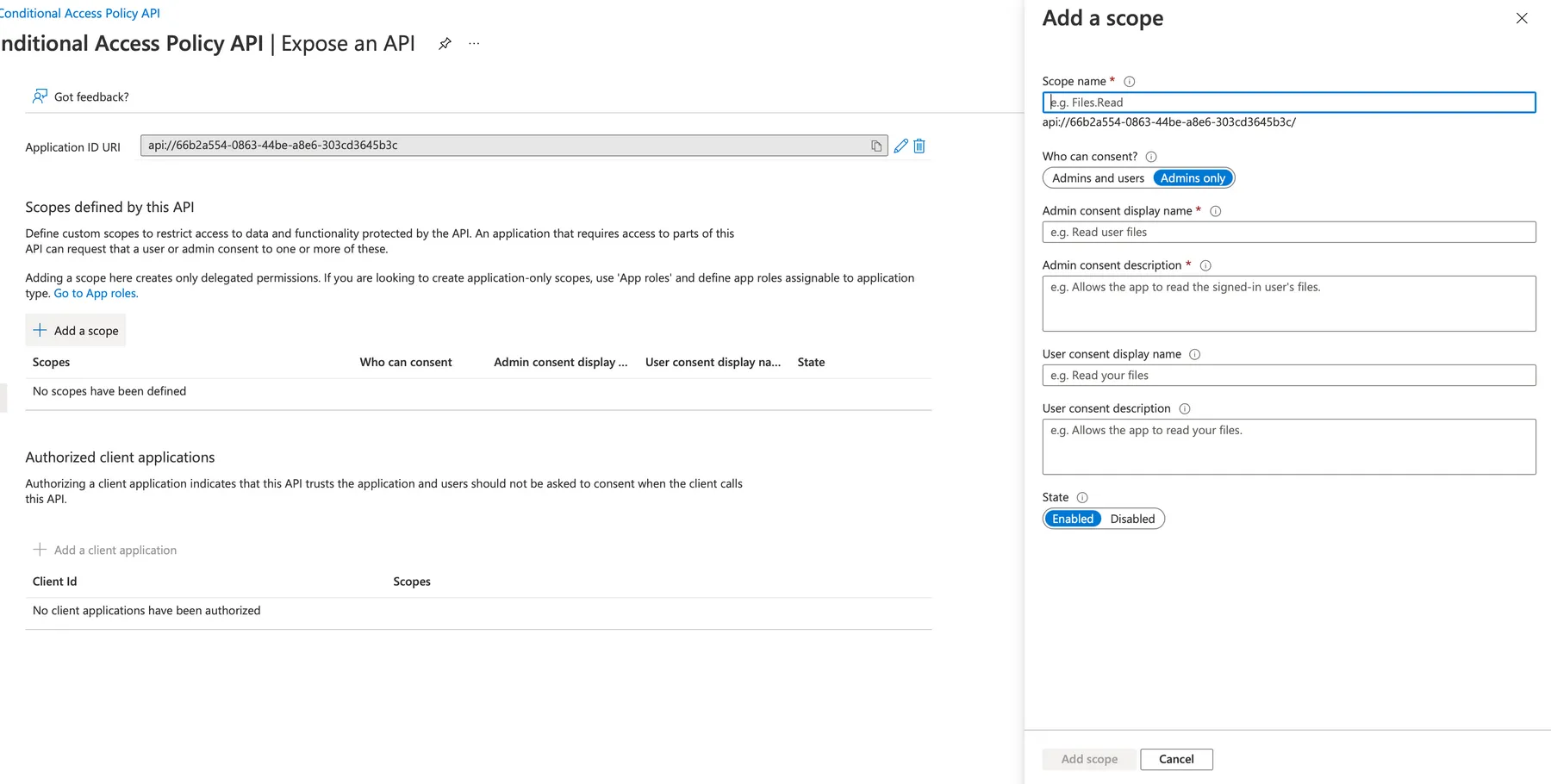Edit the Application ID URI with pencil icon

tap(901, 146)
